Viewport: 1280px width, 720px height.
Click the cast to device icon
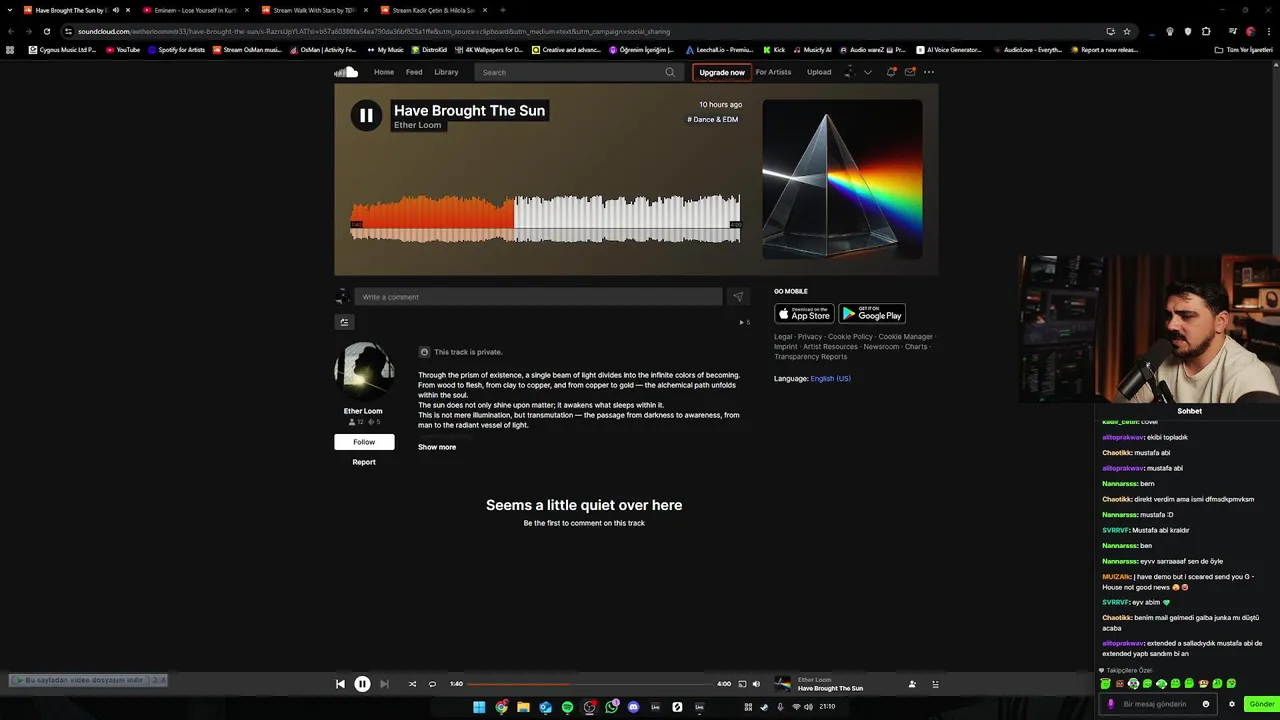(742, 684)
